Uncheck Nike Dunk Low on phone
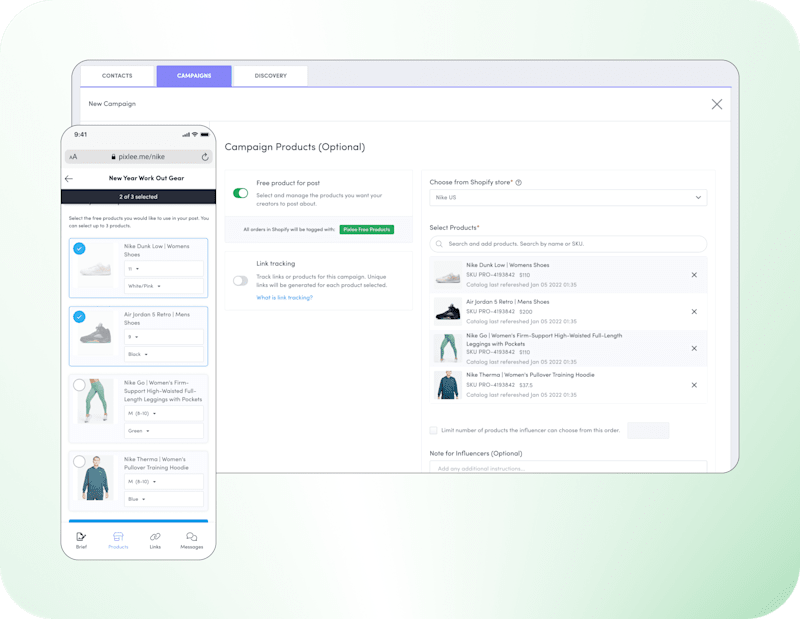 [x=79, y=249]
